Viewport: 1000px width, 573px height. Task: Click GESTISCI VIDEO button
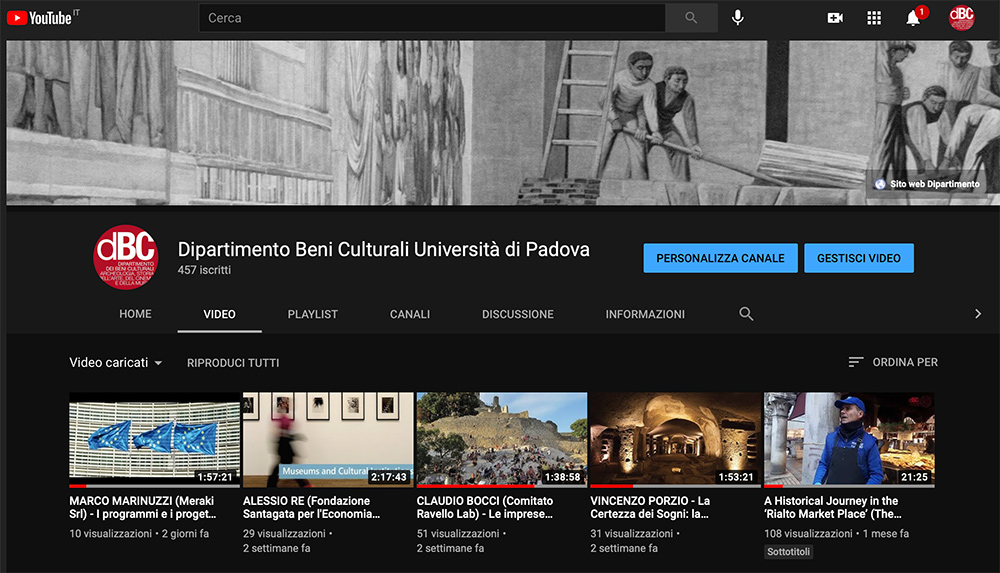click(859, 258)
